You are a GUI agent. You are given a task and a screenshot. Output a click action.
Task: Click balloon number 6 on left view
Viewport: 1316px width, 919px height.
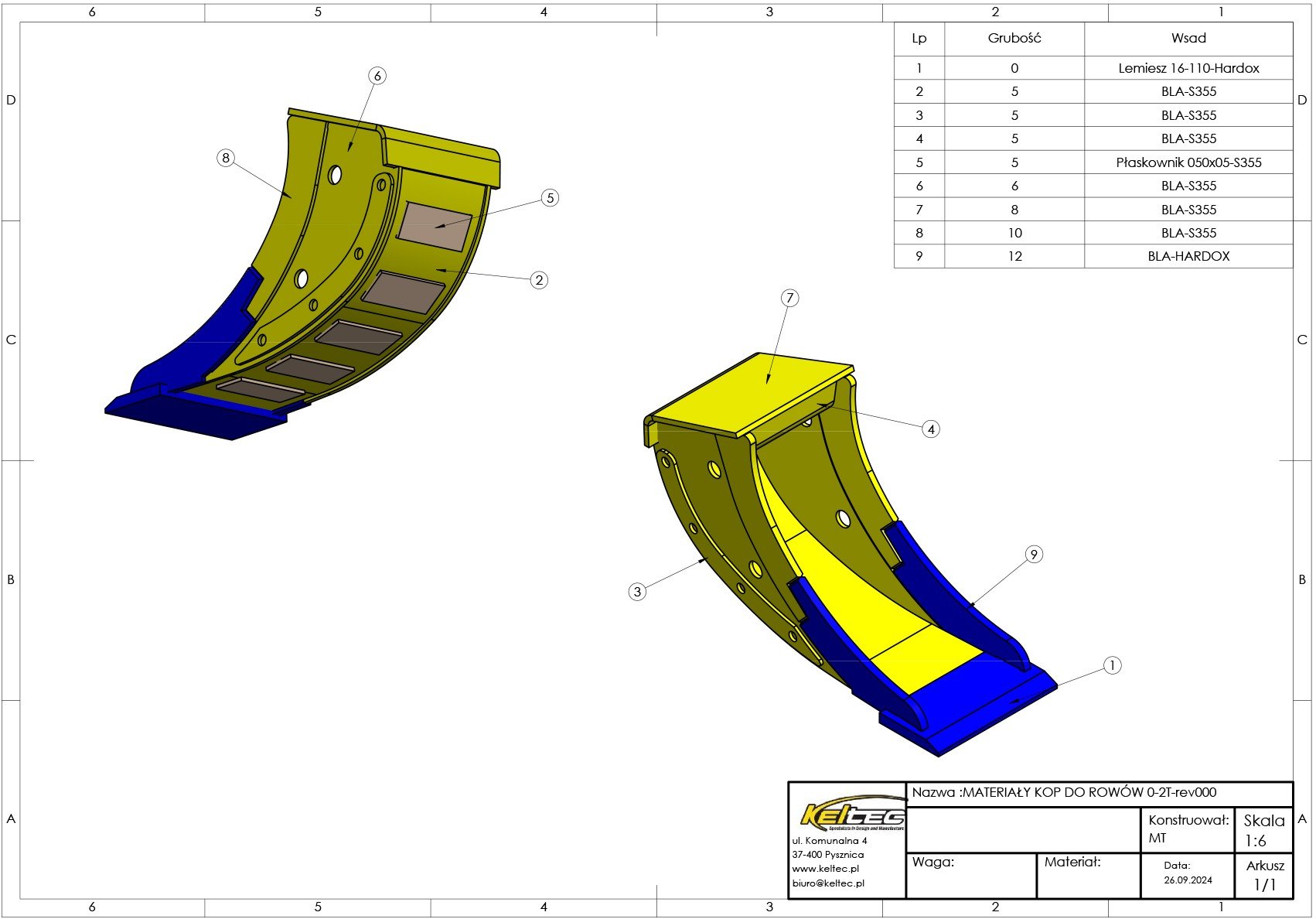(377, 76)
